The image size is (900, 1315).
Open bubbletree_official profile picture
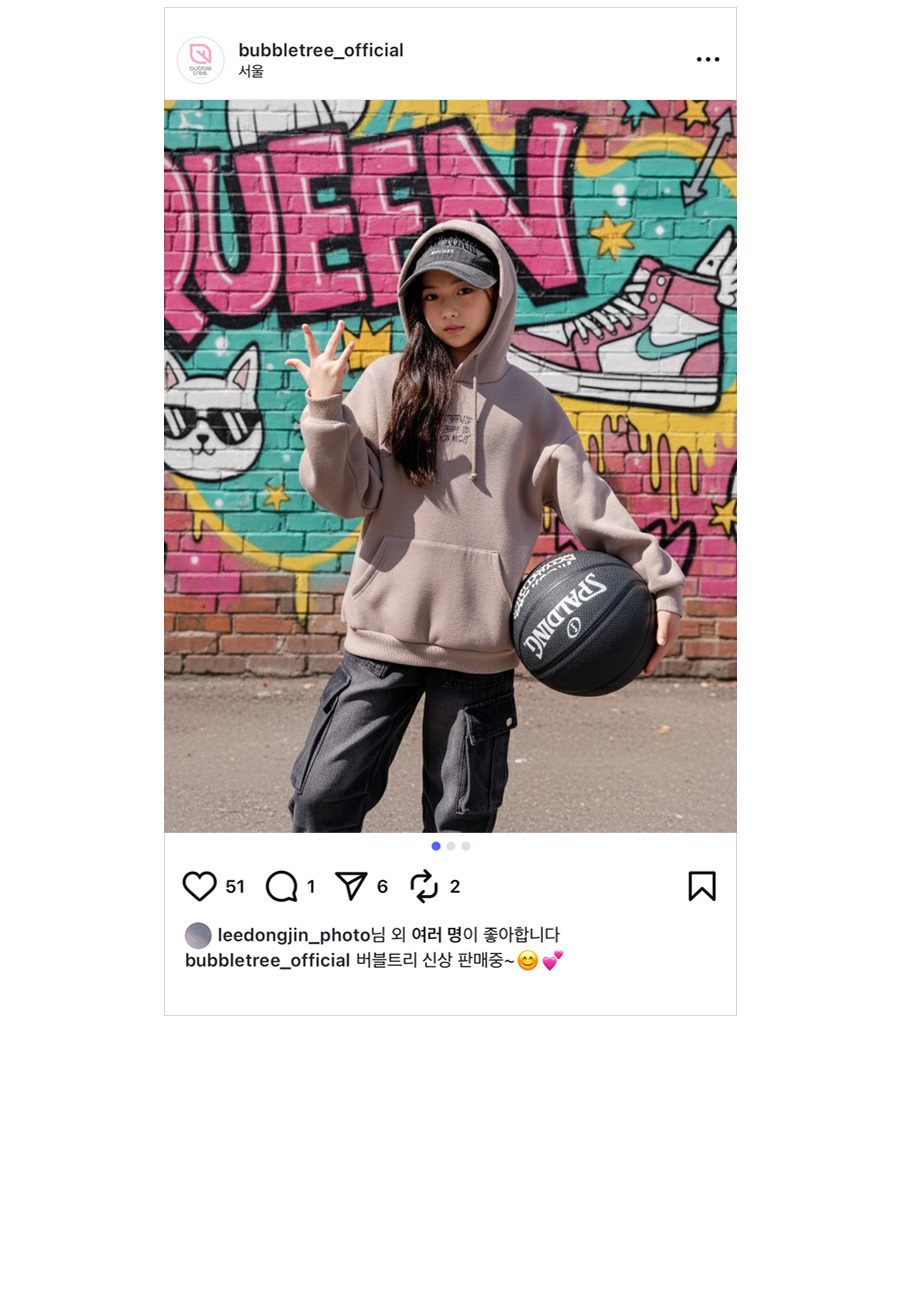(201, 60)
